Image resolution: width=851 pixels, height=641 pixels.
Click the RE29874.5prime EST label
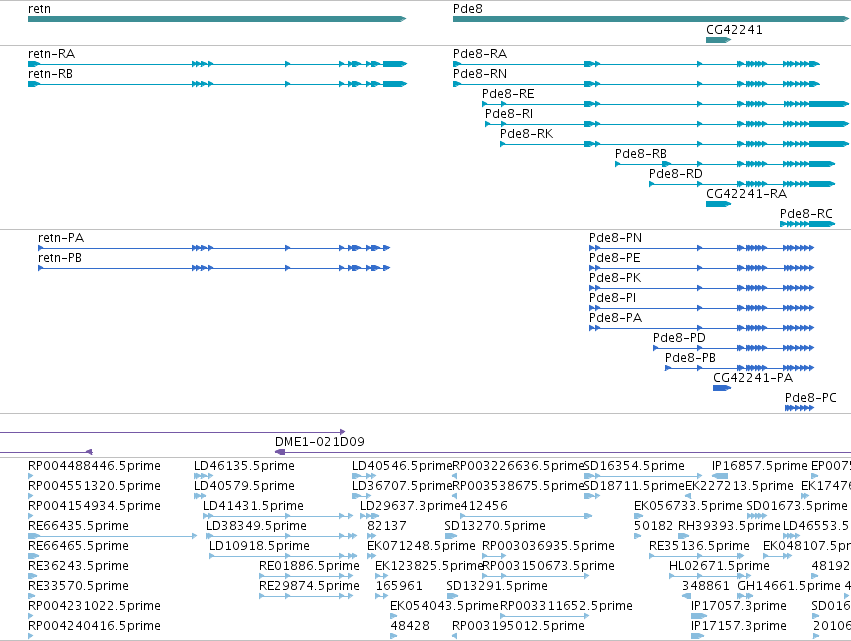(309, 586)
